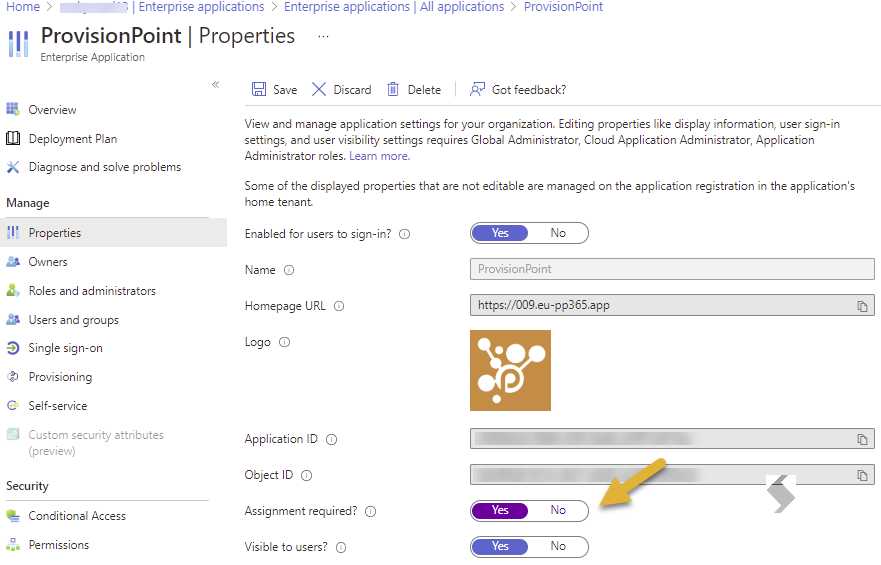The image size is (881, 565).
Task: Click the Single sign-on arrow icon
Action: pyautogui.click(x=13, y=348)
